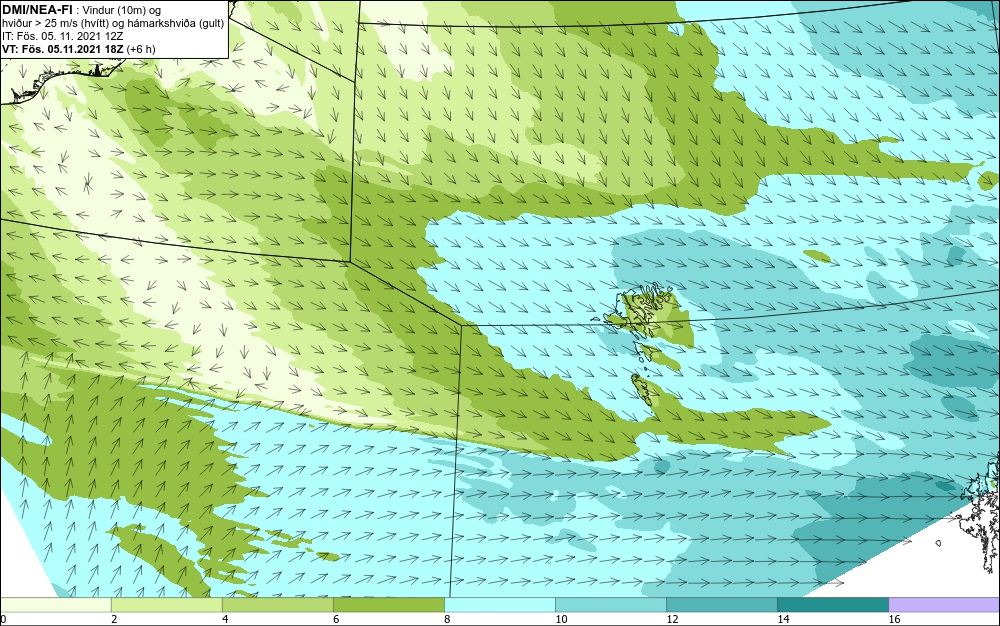The image size is (1000, 626).
Task: Click the 0–2 m/s pale yellow legend swatch
Action: (55, 605)
